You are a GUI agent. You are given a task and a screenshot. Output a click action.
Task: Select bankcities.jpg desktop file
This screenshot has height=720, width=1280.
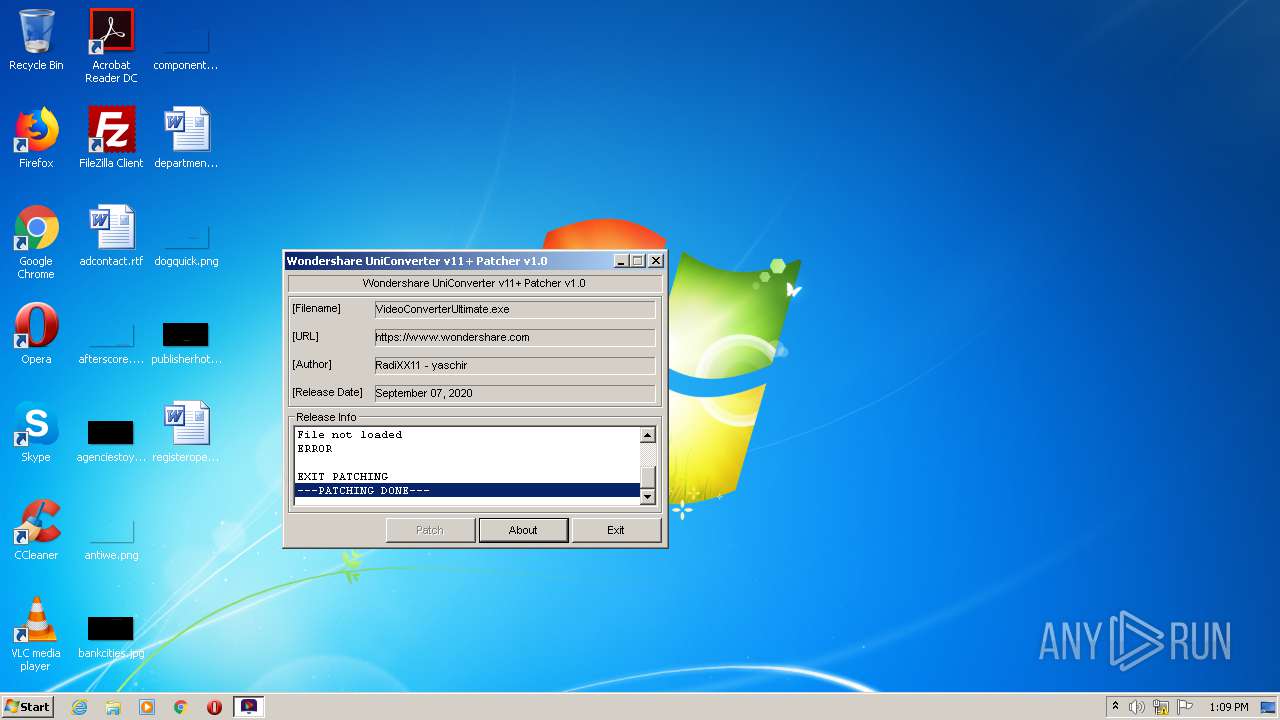111,634
